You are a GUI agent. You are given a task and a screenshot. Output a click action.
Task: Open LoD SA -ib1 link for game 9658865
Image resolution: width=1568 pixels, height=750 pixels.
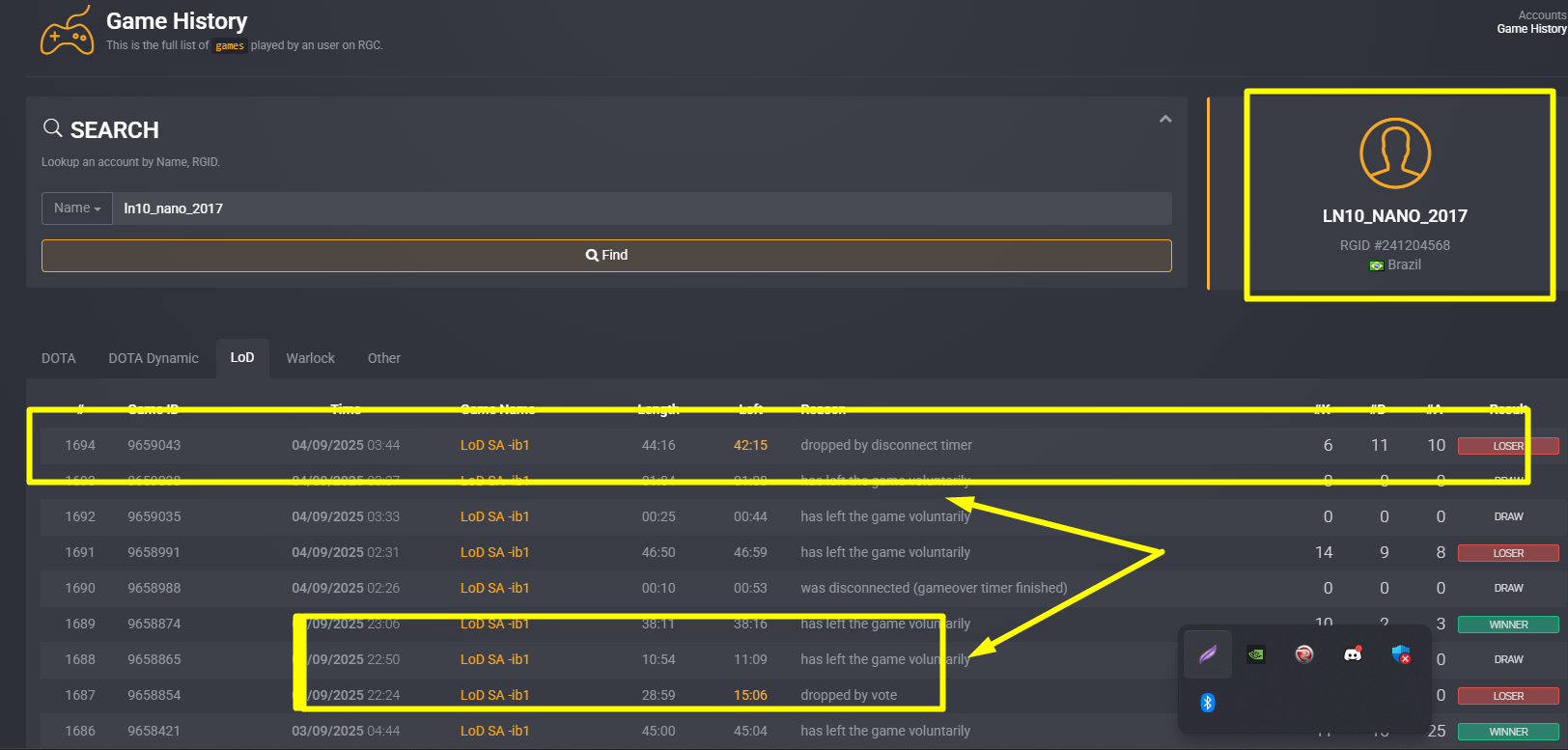(x=495, y=659)
